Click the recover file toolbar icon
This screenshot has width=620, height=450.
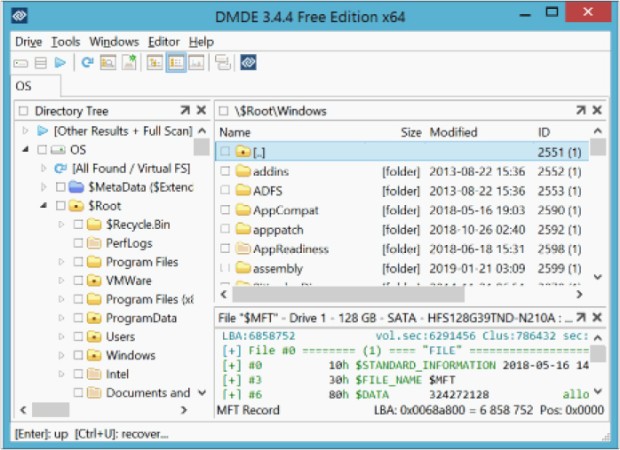(129, 63)
